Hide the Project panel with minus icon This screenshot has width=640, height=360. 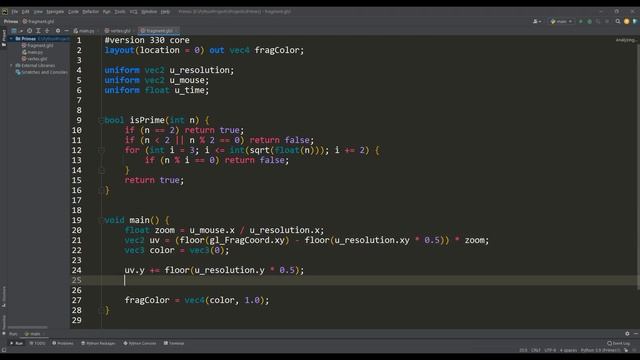tap(67, 31)
